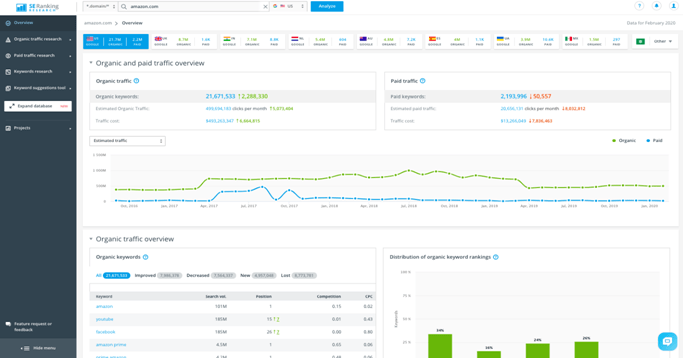
Task: Open the notifications bell icon
Action: [656, 6]
